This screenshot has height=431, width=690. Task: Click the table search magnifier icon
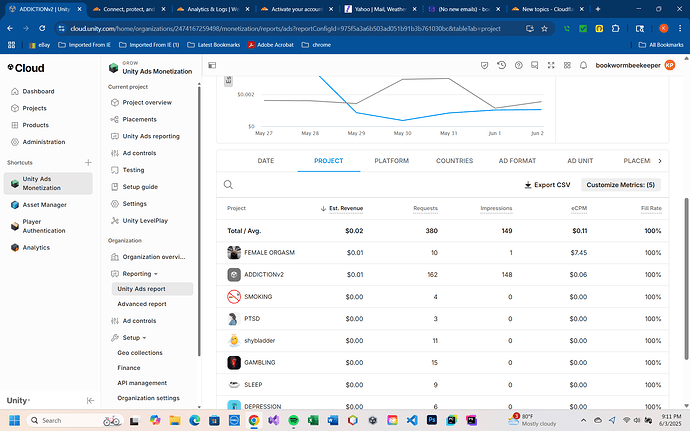(228, 184)
